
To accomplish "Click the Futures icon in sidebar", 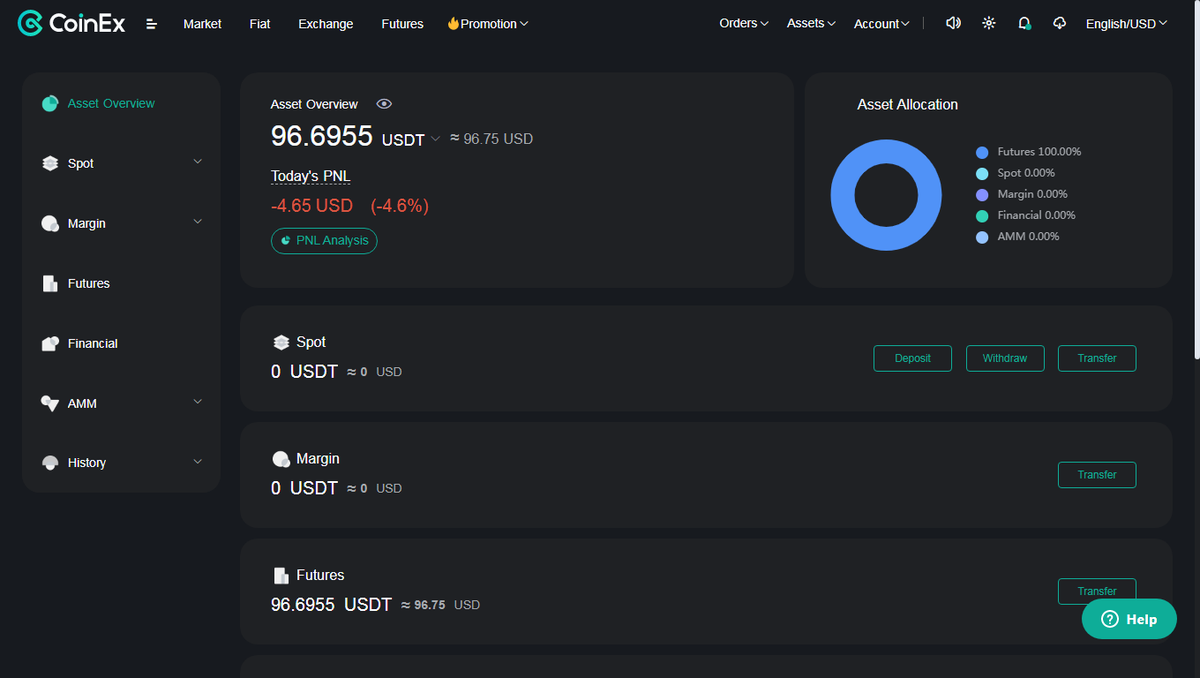I will (50, 283).
